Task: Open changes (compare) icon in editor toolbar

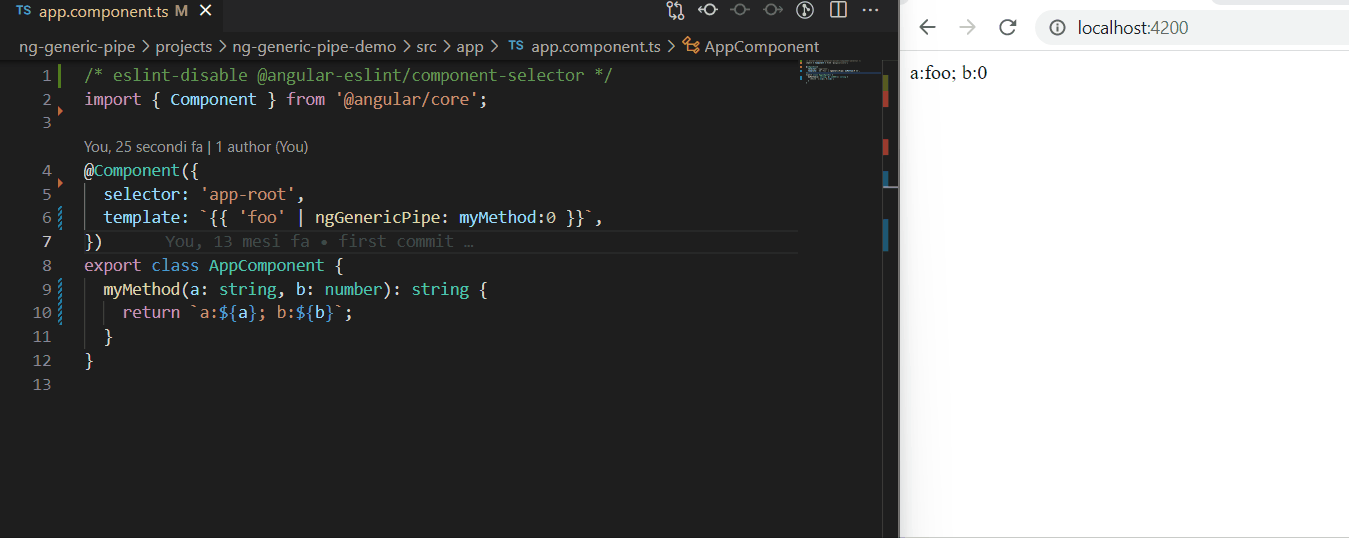Action: (x=675, y=11)
